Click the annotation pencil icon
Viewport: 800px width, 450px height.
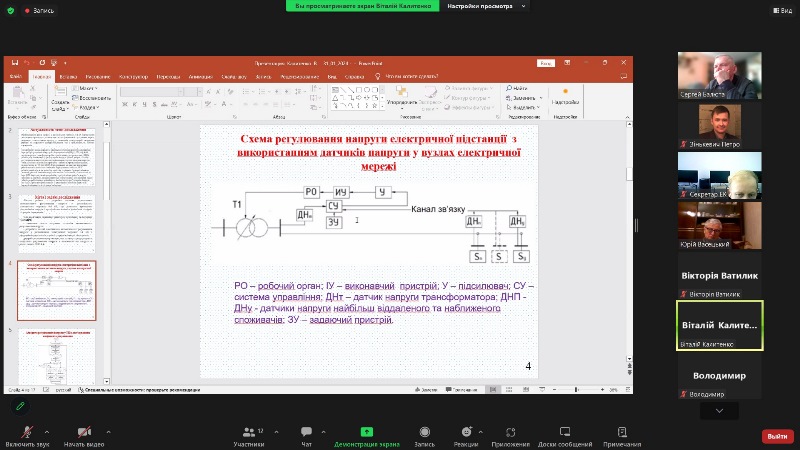coord(19,406)
